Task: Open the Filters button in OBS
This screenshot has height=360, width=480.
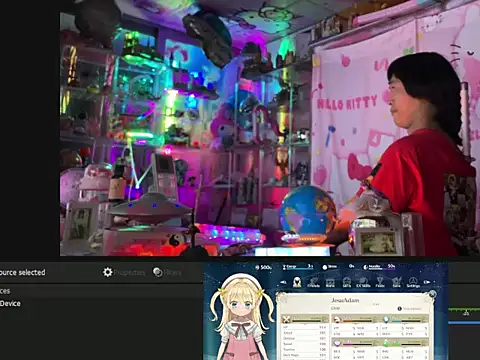Action: (x=167, y=272)
